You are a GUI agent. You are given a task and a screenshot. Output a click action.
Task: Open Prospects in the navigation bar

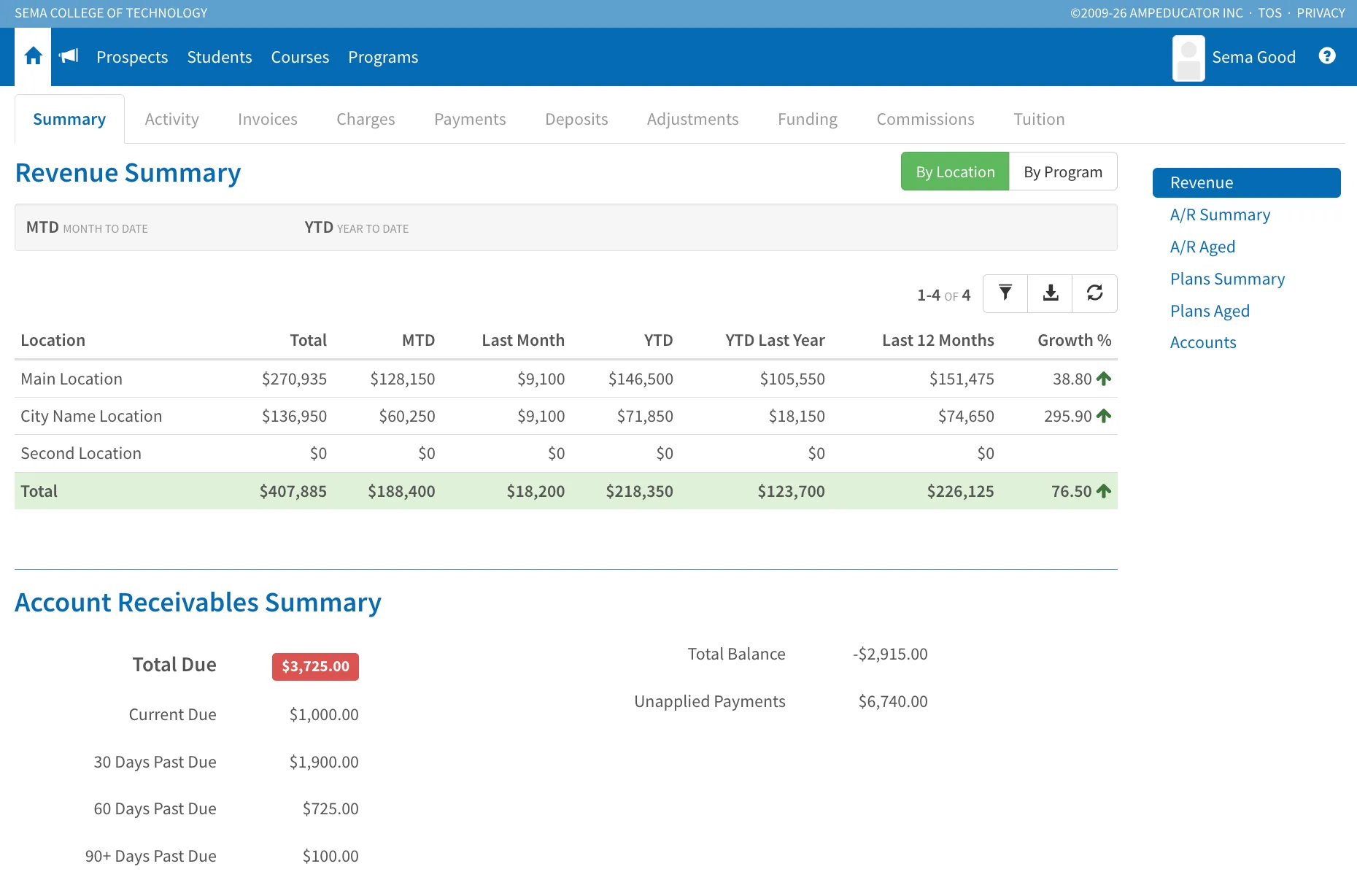tap(132, 57)
